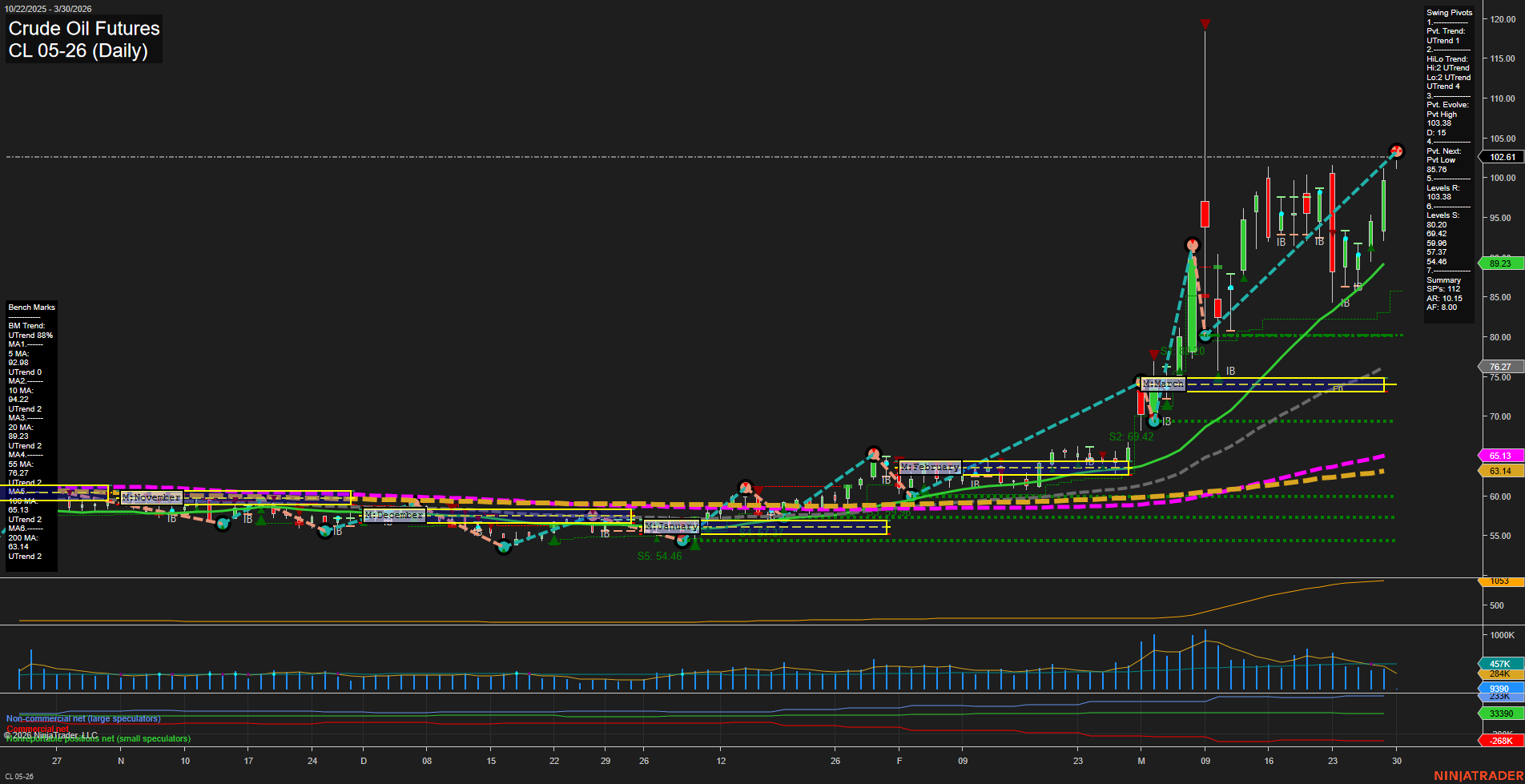Viewport: 1525px width, 784px height.
Task: Click the yellow 63.14 price swatch
Action: [x=1499, y=470]
